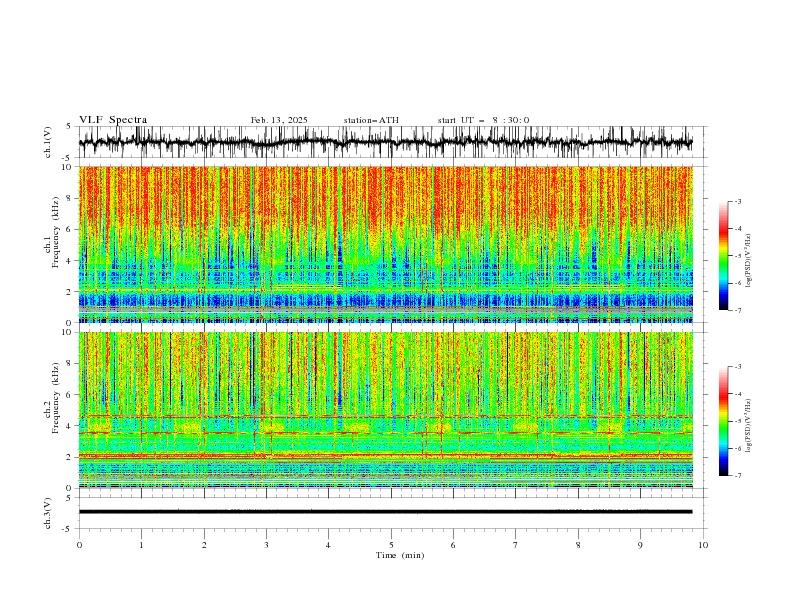Click the '0' tick on time axis
Viewport: 792px width, 612px height.
(79, 545)
